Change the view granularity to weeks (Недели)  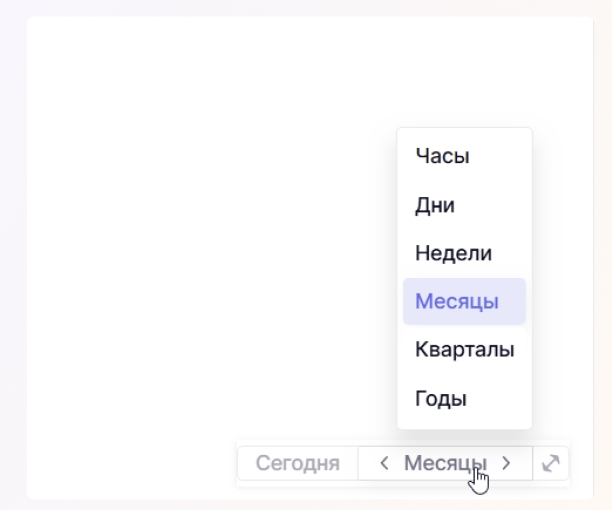pos(453,253)
